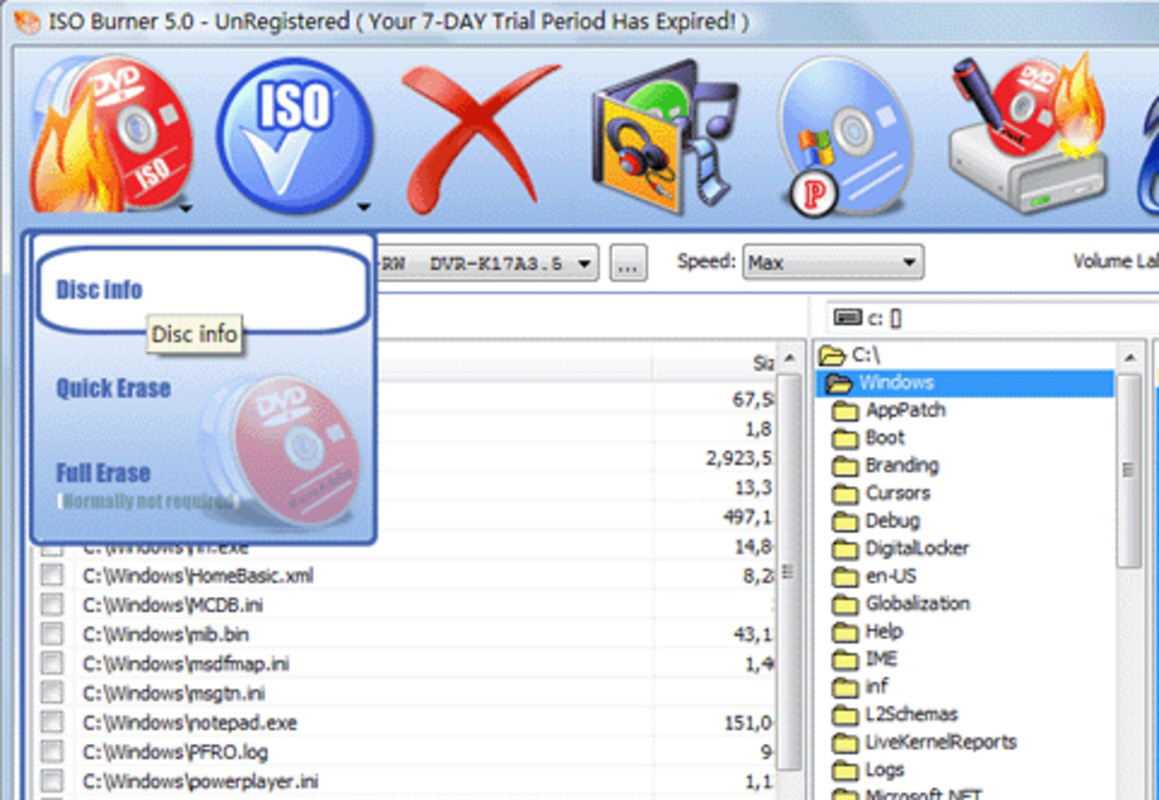
Task: Select Disc info from the popup menu
Action: pyautogui.click(x=203, y=289)
